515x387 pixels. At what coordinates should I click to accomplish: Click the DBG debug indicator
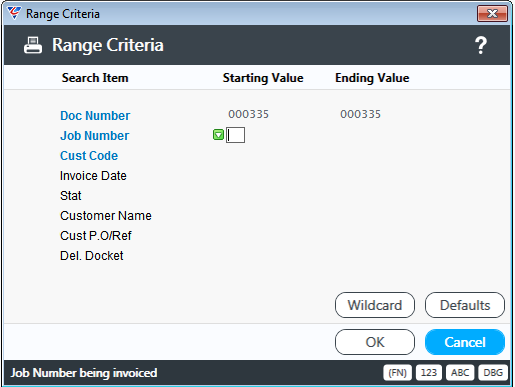[493, 372]
